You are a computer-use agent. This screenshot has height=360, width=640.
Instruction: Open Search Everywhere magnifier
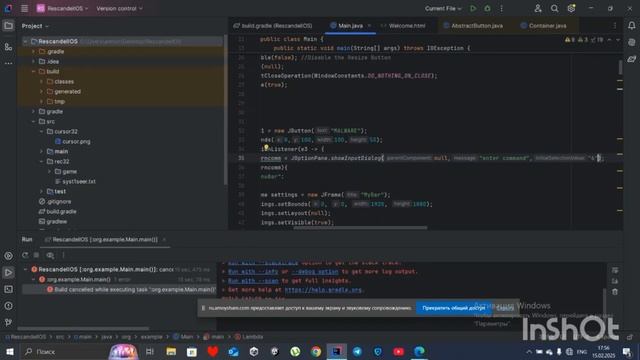tap(554, 8)
